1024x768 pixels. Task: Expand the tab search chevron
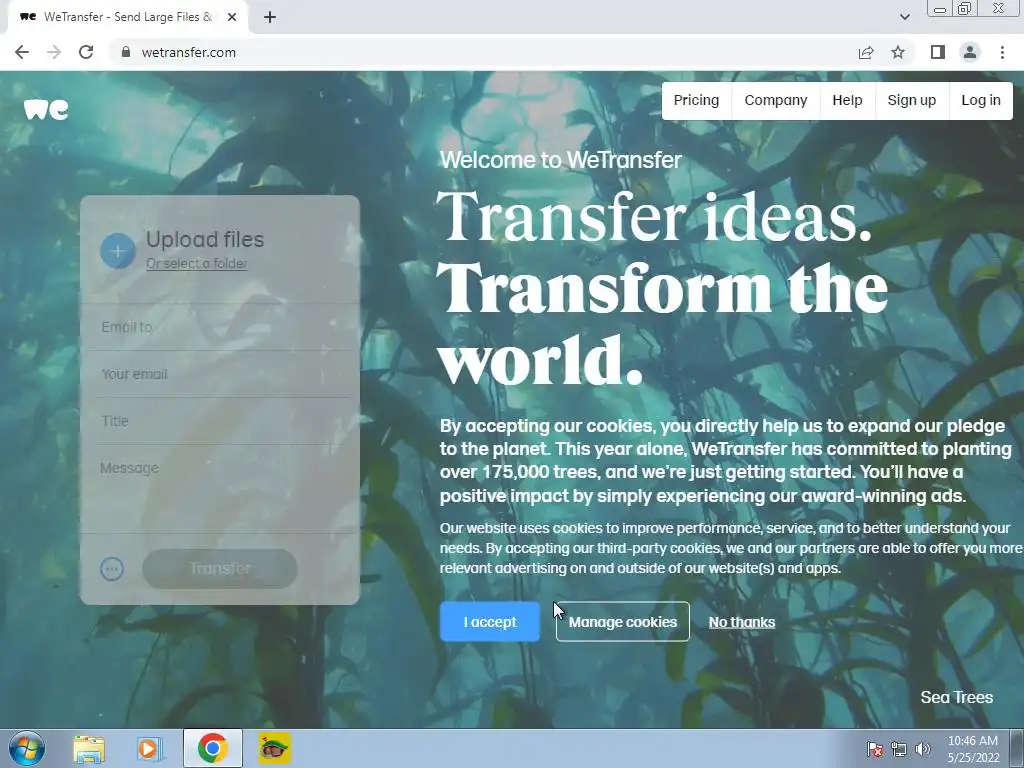pos(904,17)
